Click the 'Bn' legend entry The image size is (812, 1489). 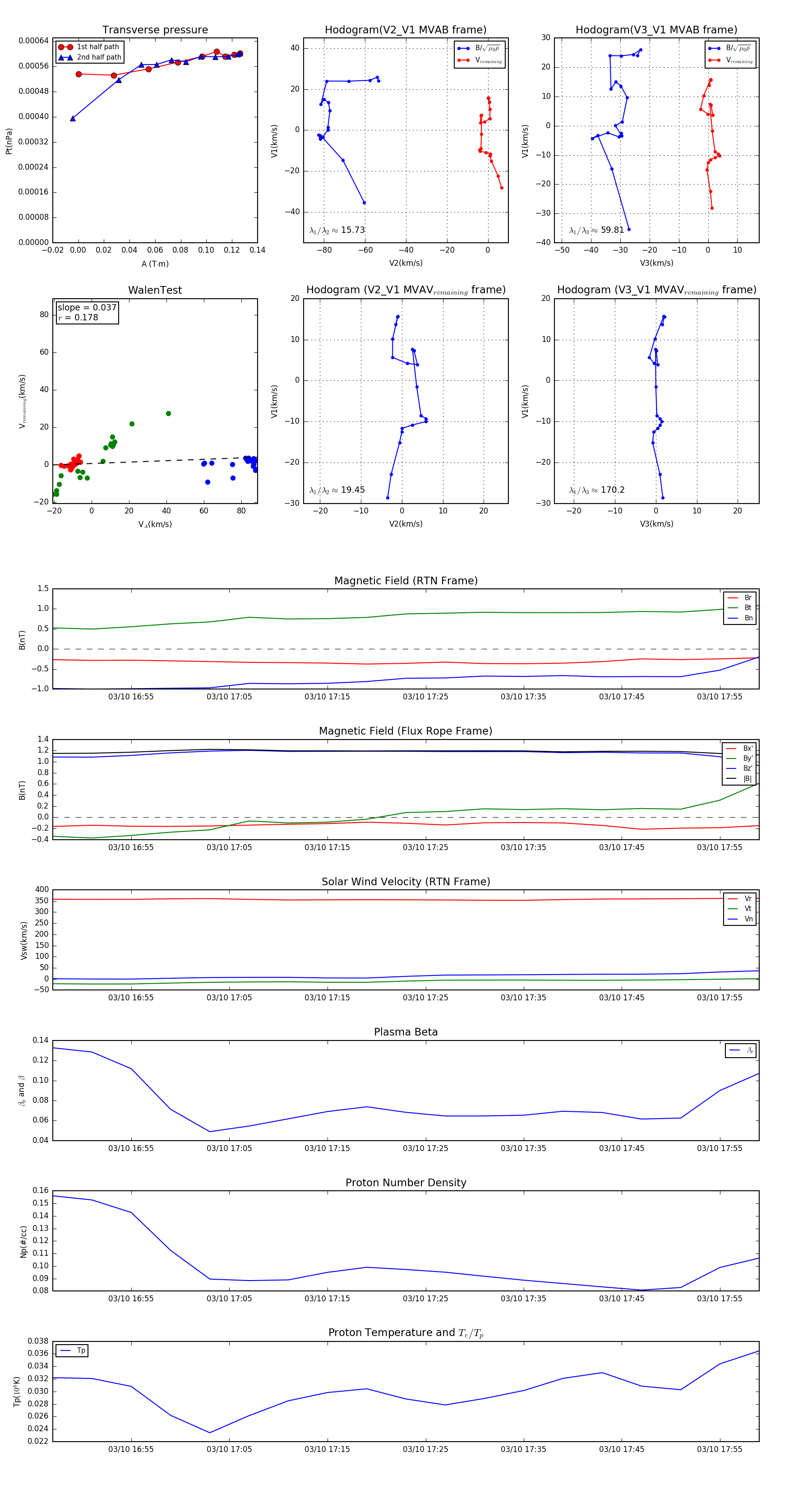(740, 618)
